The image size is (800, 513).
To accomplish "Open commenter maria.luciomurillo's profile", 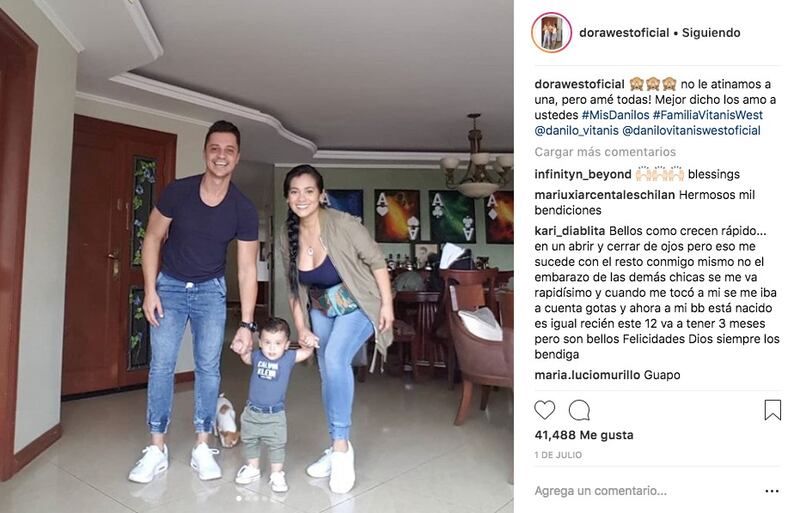I will tap(587, 375).
